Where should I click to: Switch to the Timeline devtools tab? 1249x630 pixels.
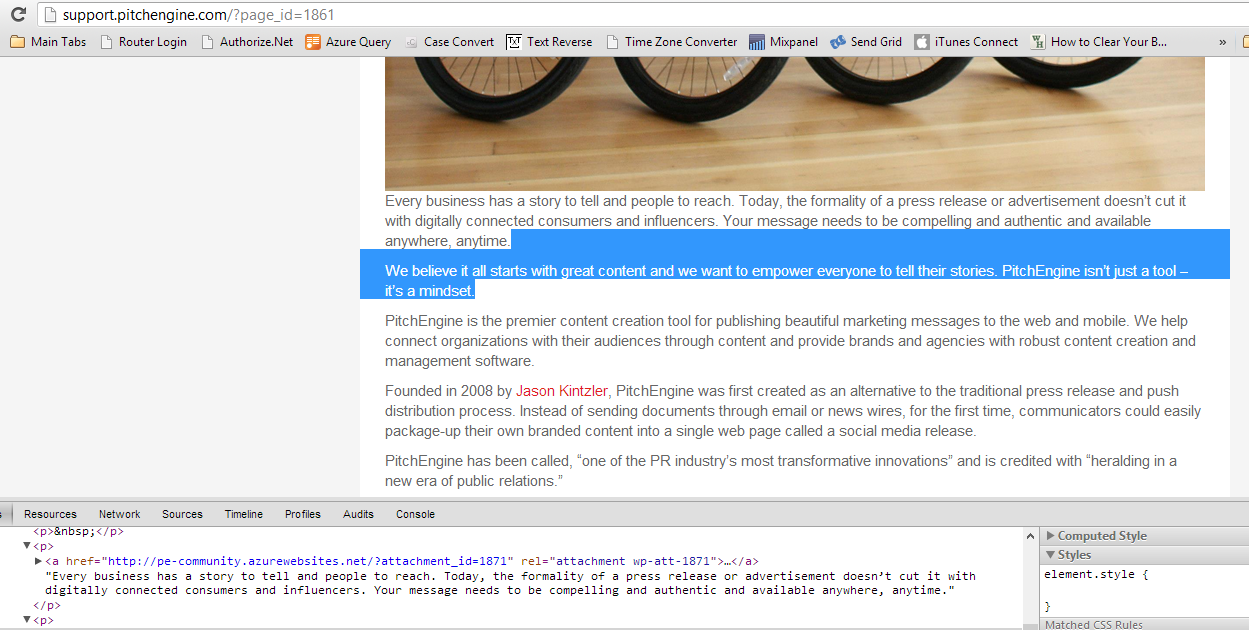click(x=243, y=514)
